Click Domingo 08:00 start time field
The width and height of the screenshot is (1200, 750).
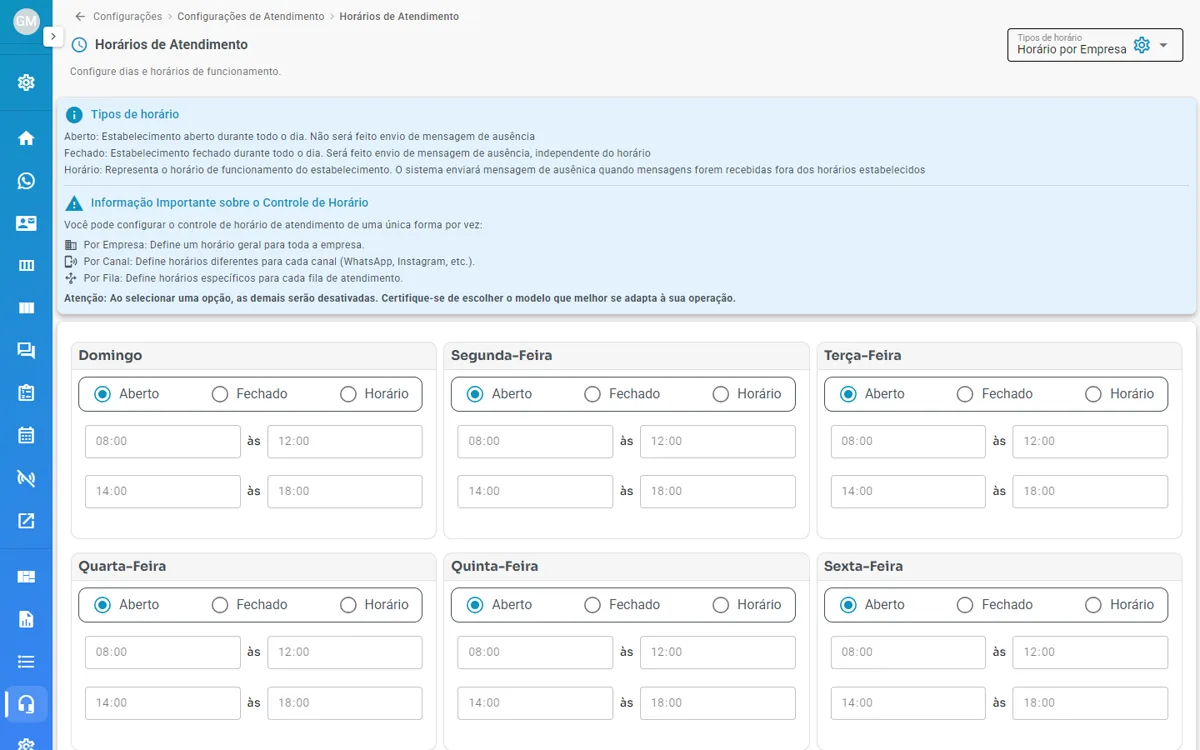(x=163, y=441)
